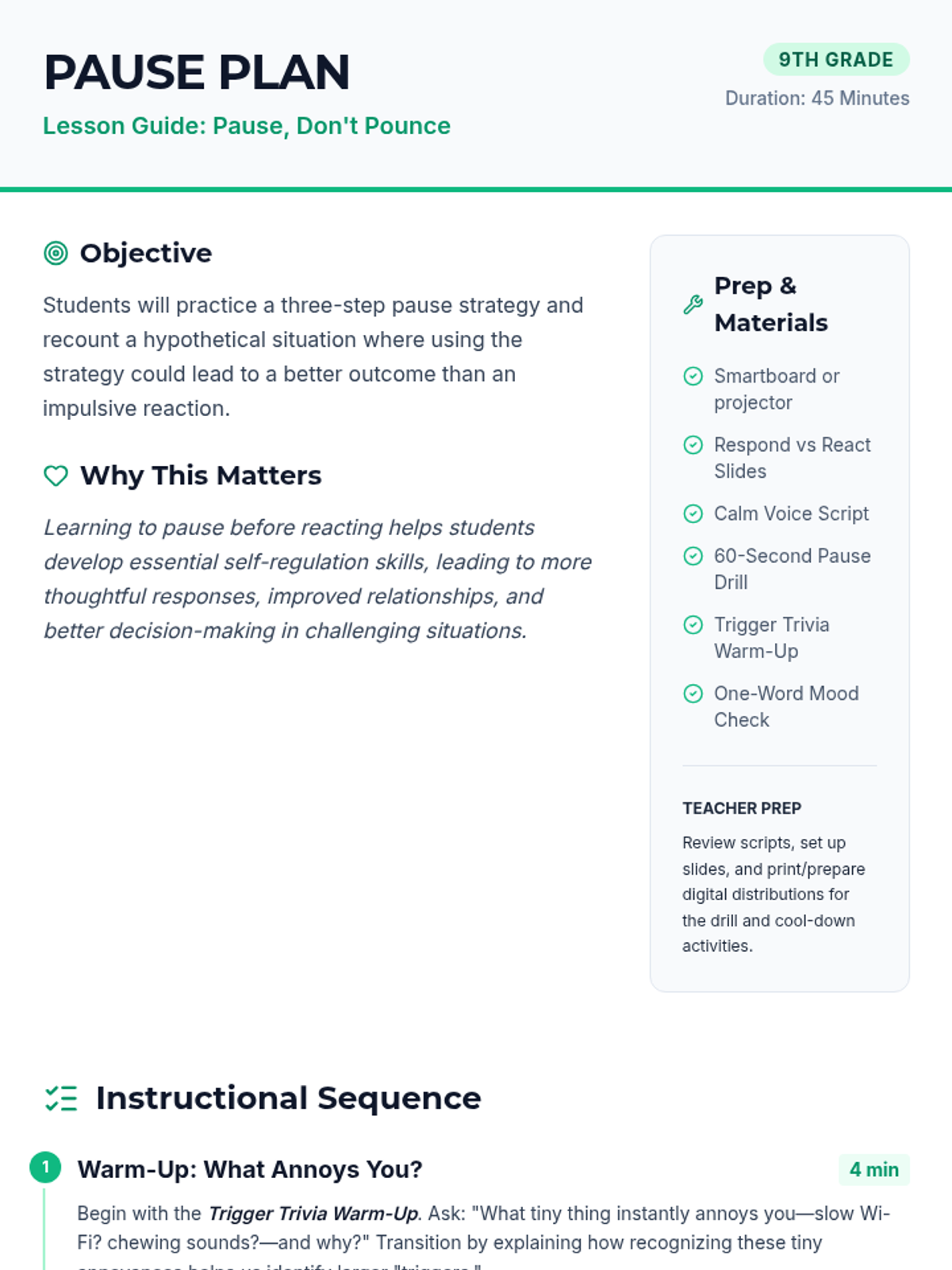Click the Warm-Up: What Annoys You? heading
The height and width of the screenshot is (1270, 952).
tap(249, 1170)
